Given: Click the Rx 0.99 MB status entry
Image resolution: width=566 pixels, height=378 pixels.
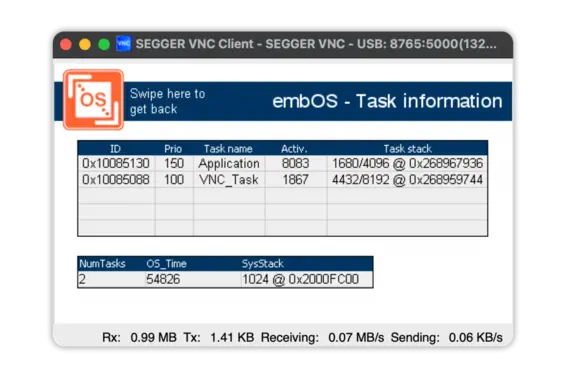Looking at the screenshot, I should pyautogui.click(x=139, y=338).
